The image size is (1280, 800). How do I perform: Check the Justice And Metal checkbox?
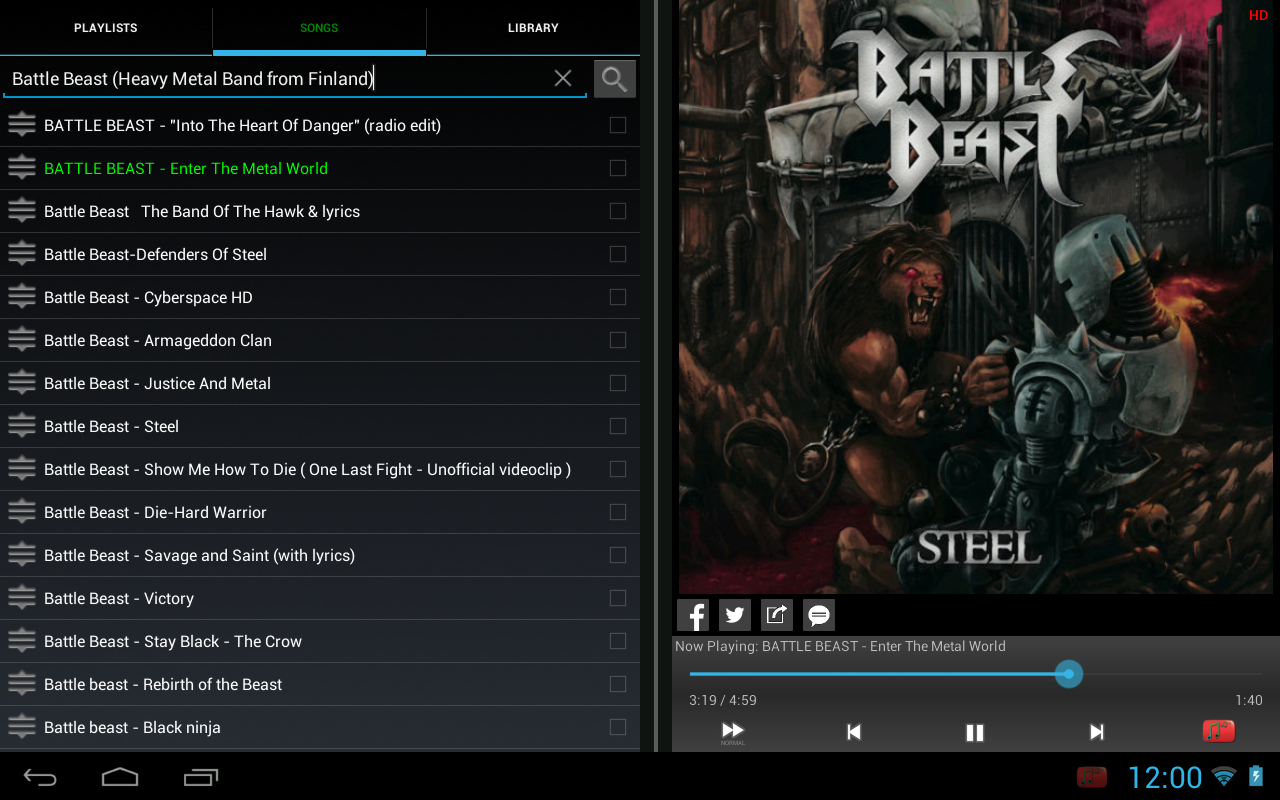coord(618,383)
